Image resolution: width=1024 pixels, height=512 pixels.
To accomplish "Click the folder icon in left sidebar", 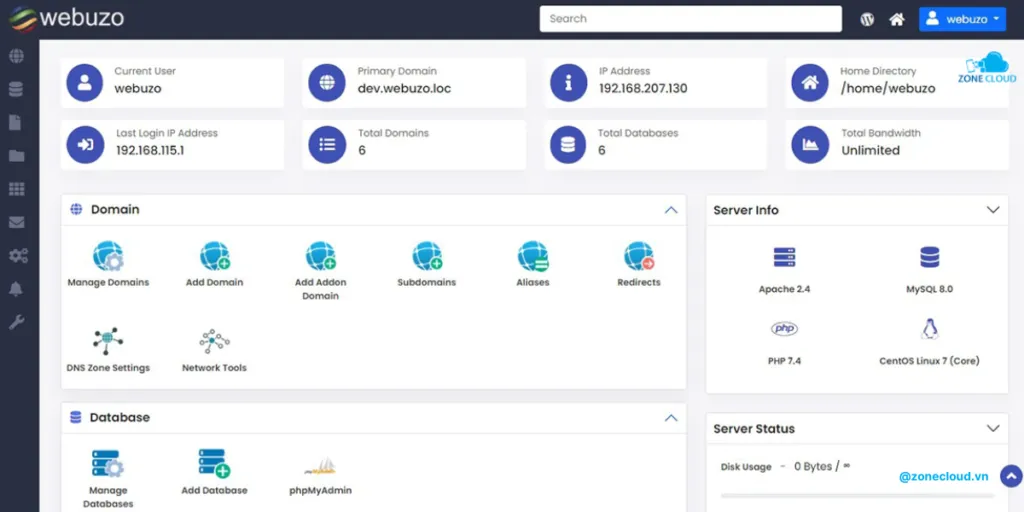I will coord(16,156).
